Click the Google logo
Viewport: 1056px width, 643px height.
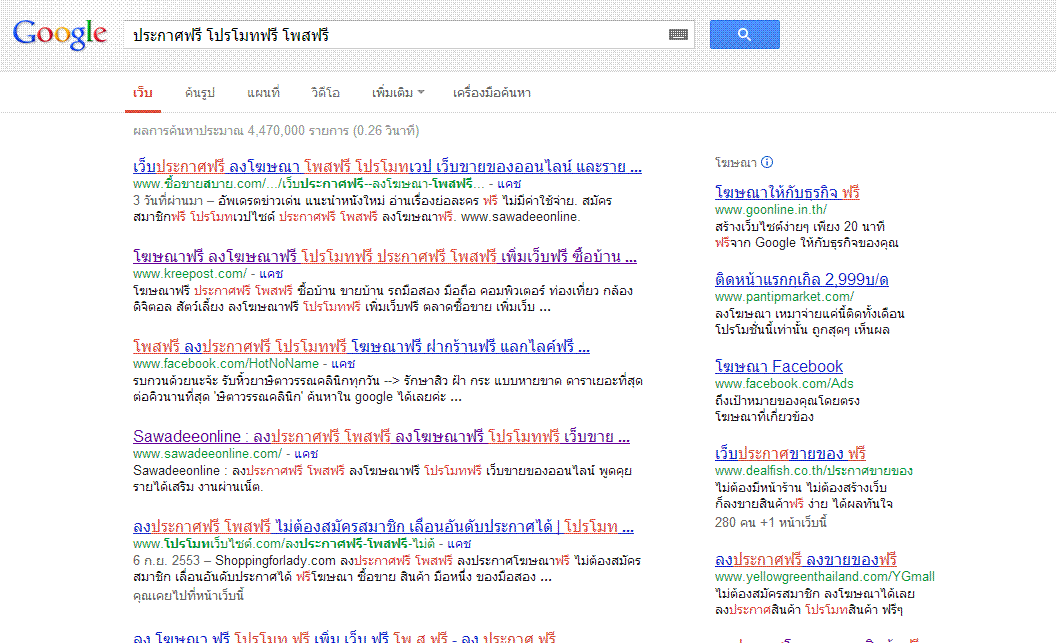pyautogui.click(x=59, y=34)
